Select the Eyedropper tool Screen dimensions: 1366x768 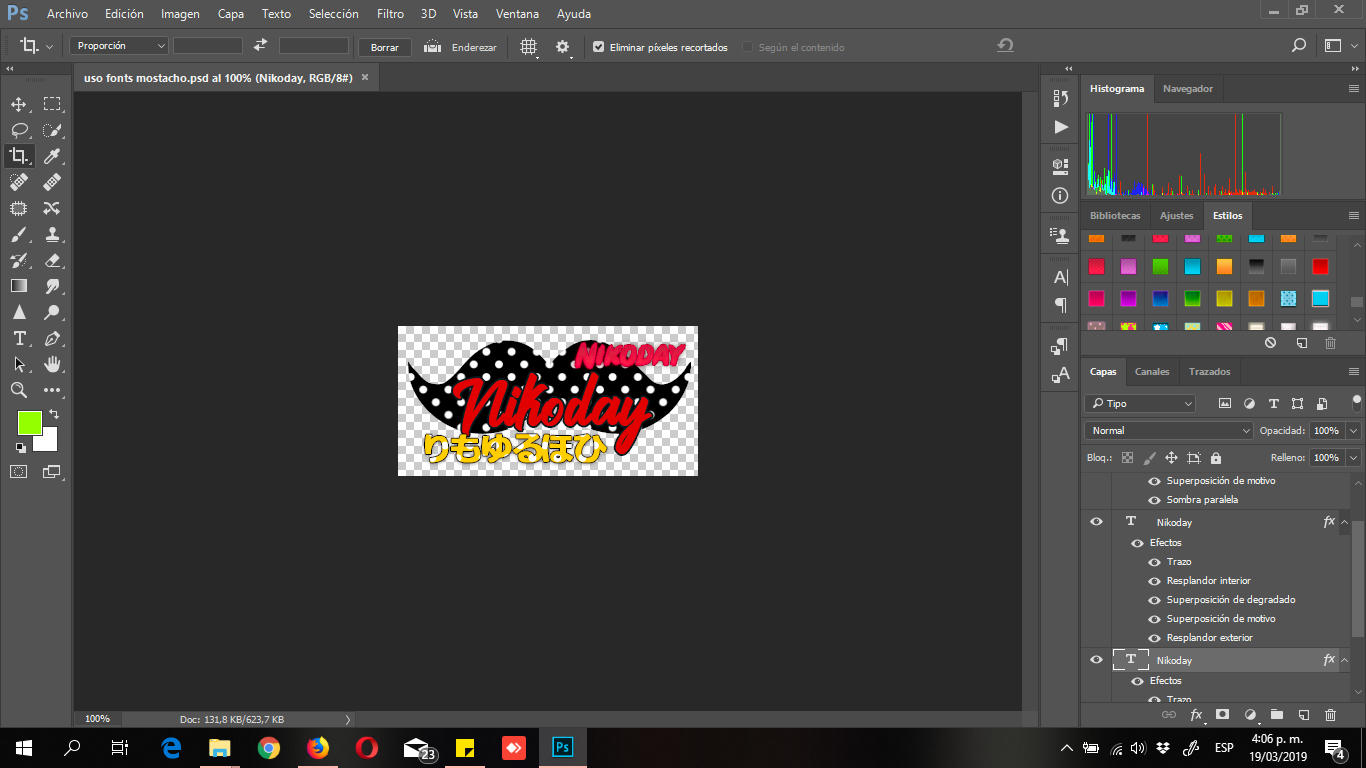52,156
